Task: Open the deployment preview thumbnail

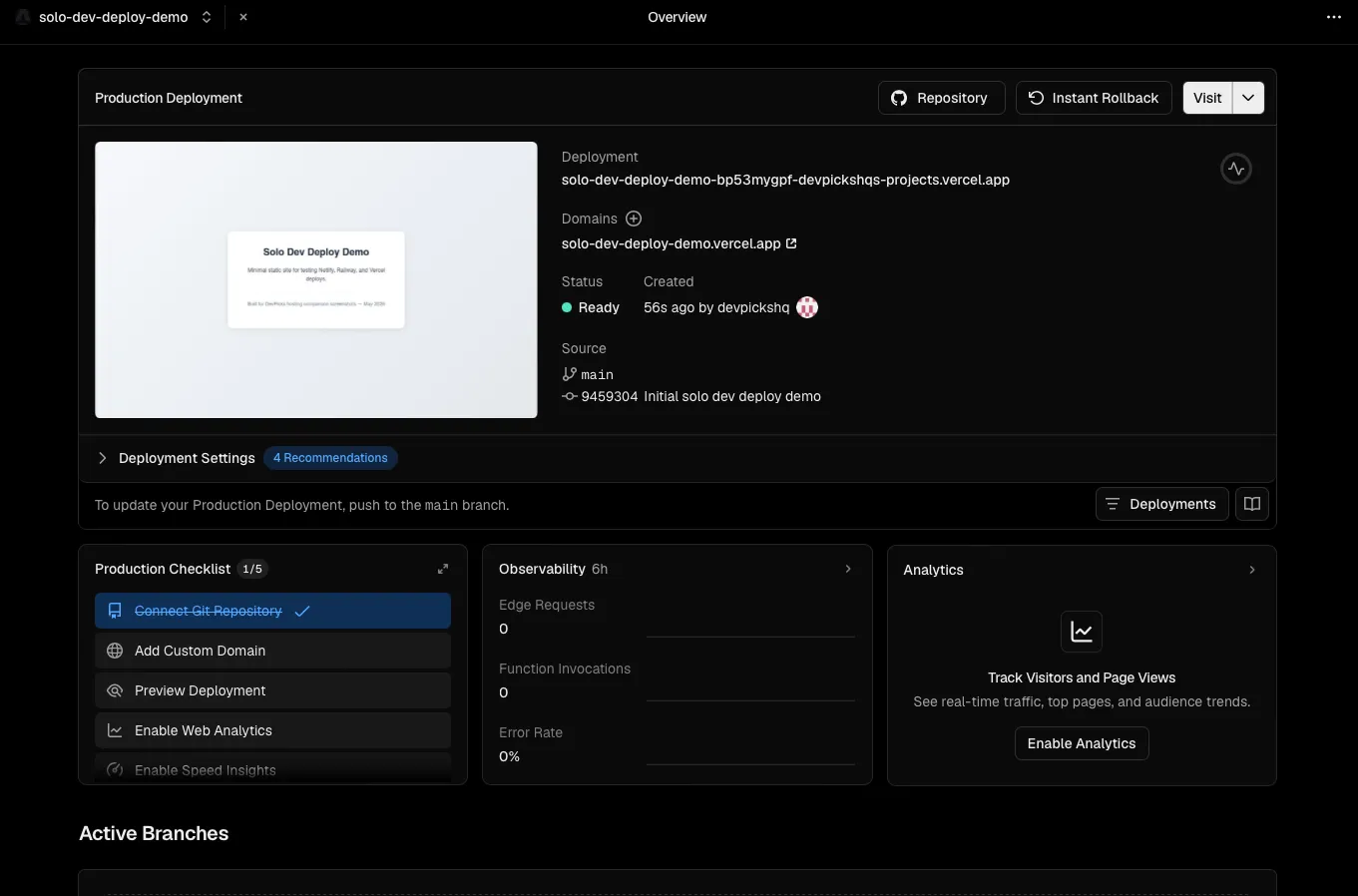Action: point(316,279)
